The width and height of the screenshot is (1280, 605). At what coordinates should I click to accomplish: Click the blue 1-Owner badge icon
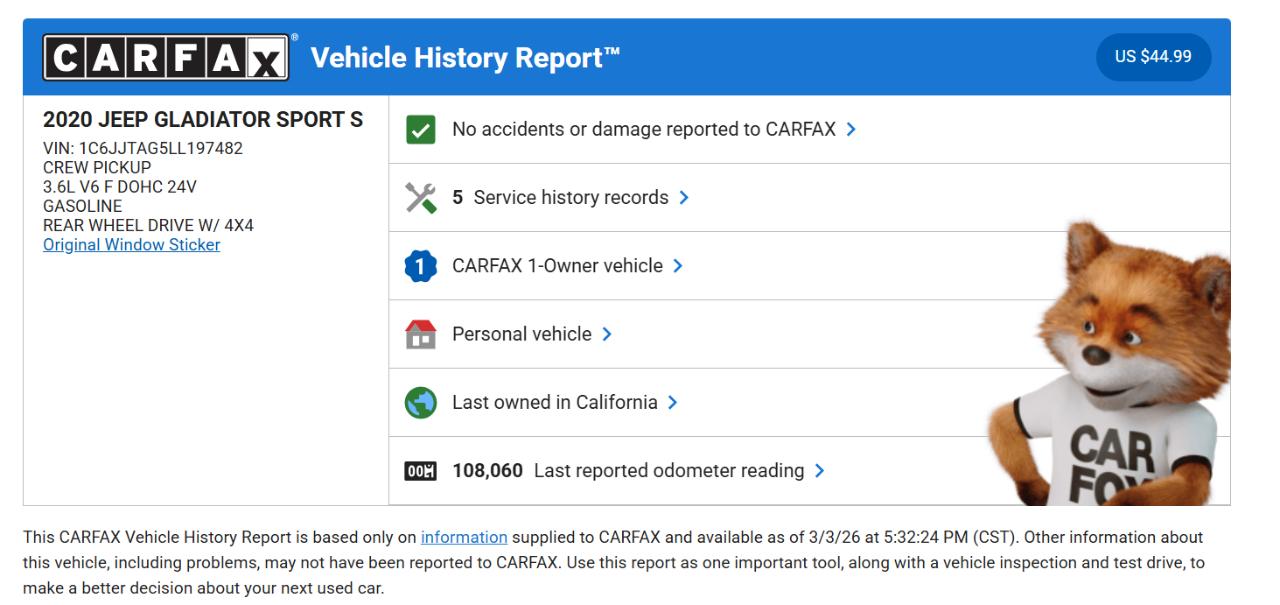421,266
